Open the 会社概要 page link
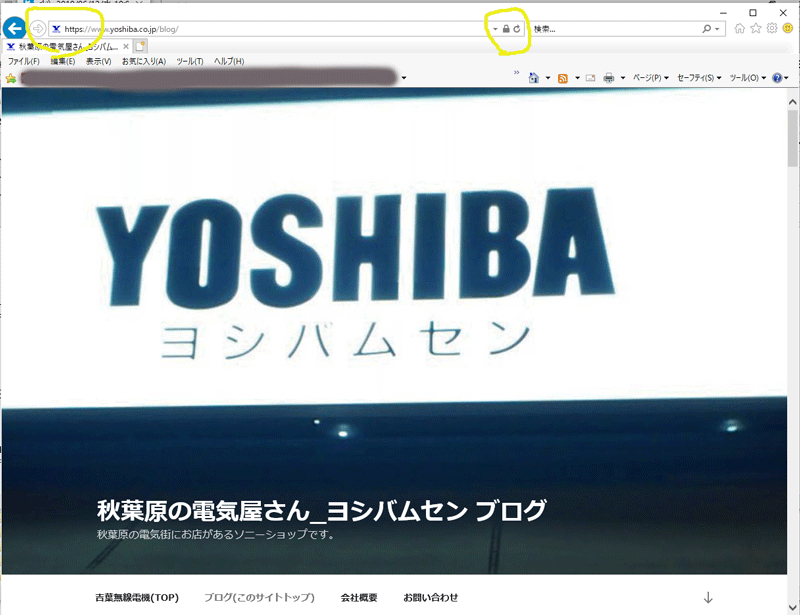Screen dimensions: 800x615 [x=359, y=598]
